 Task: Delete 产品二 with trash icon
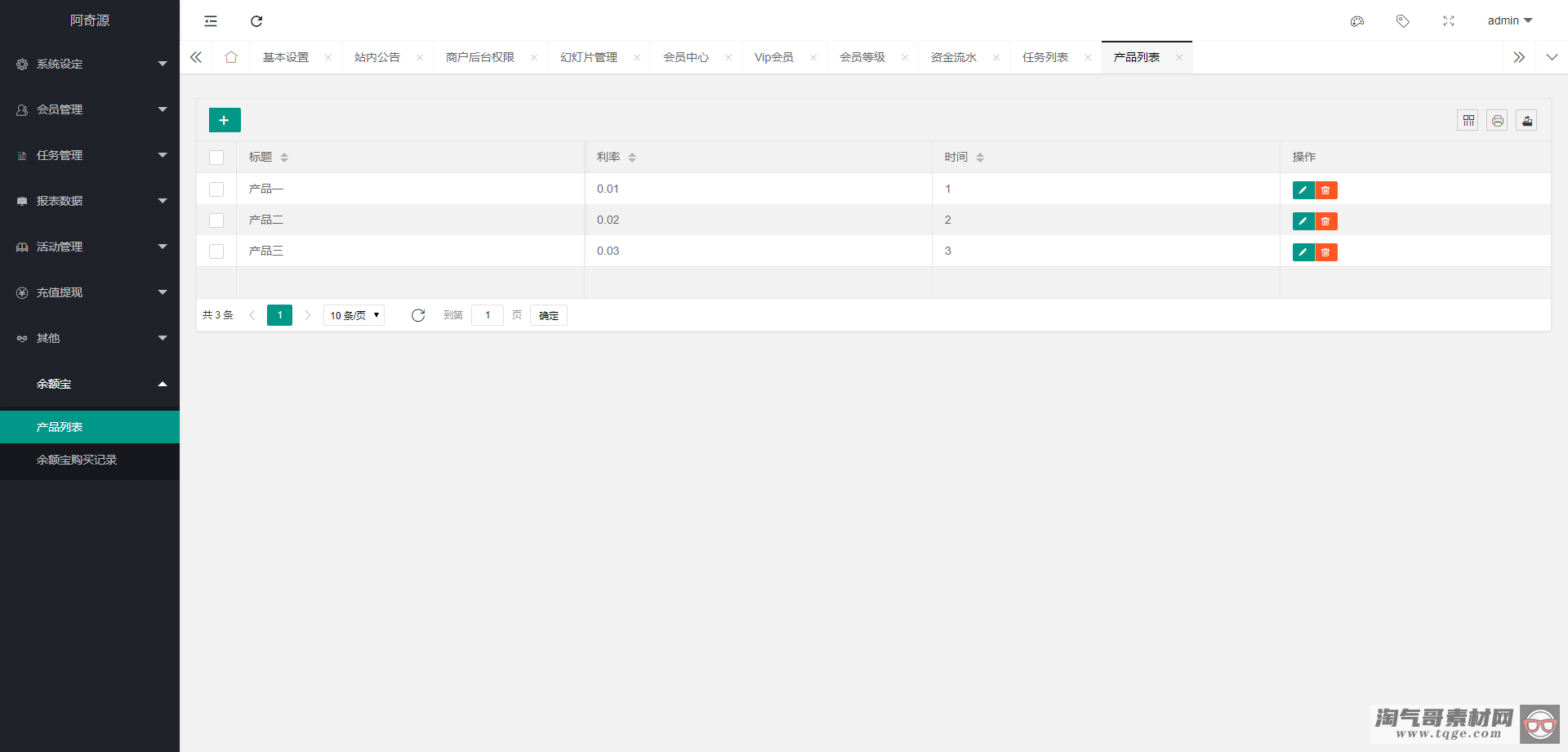click(1326, 221)
